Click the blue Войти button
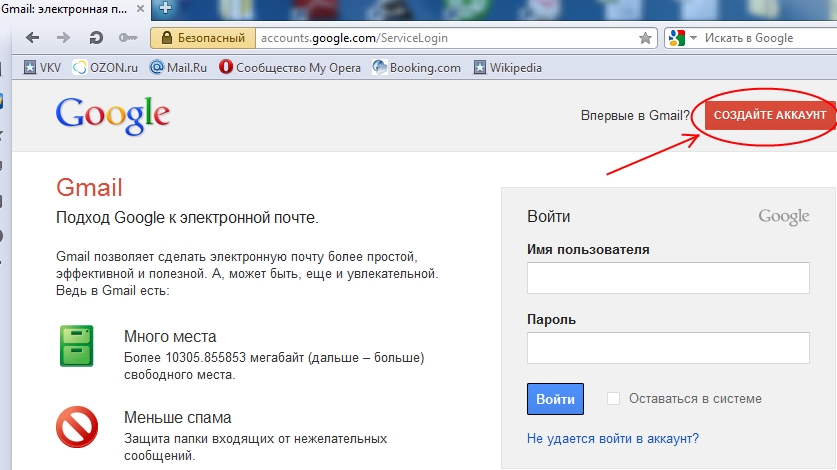This screenshot has height=470, width=837. 555,399
